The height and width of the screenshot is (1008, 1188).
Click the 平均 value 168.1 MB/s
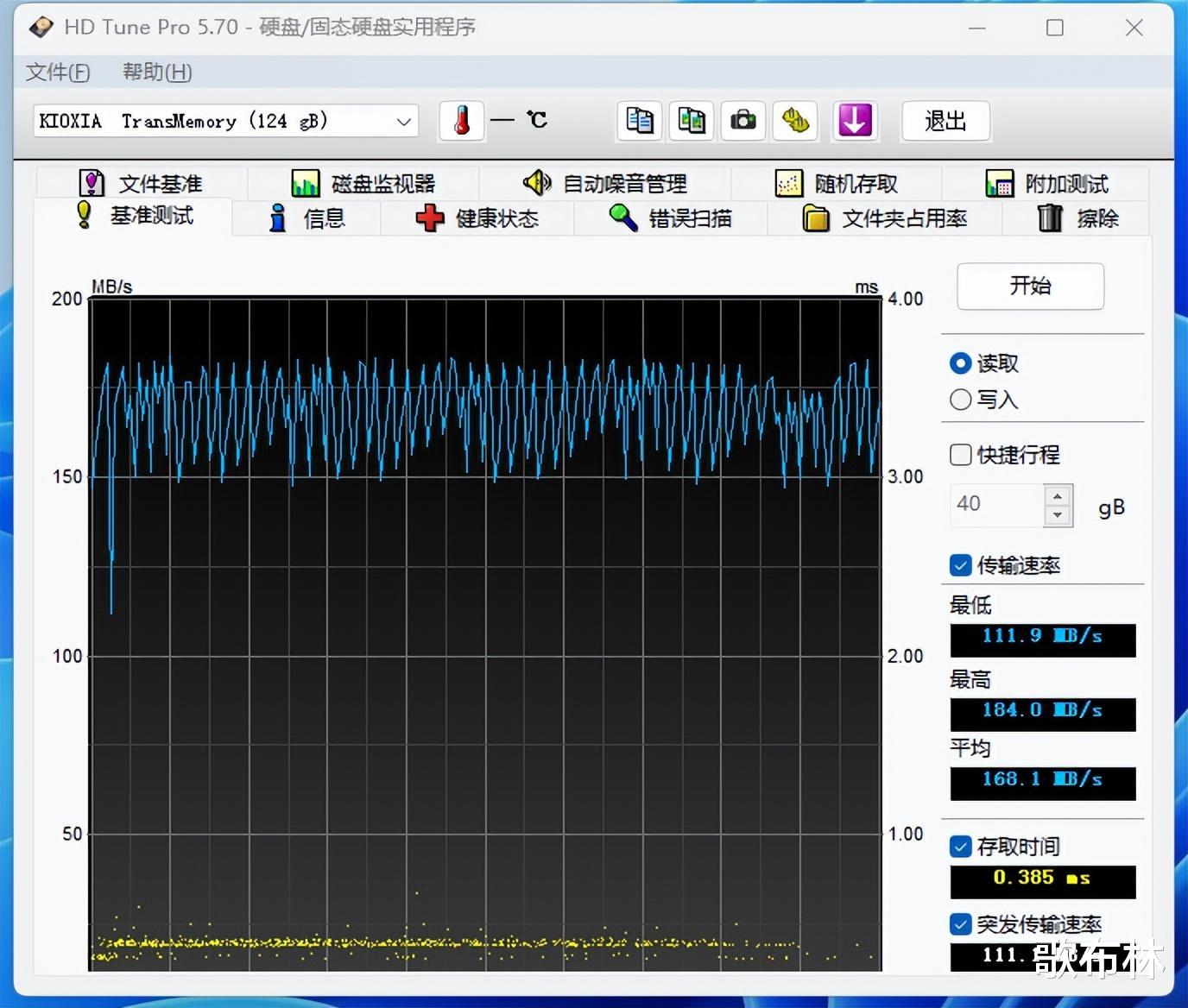(x=1043, y=784)
